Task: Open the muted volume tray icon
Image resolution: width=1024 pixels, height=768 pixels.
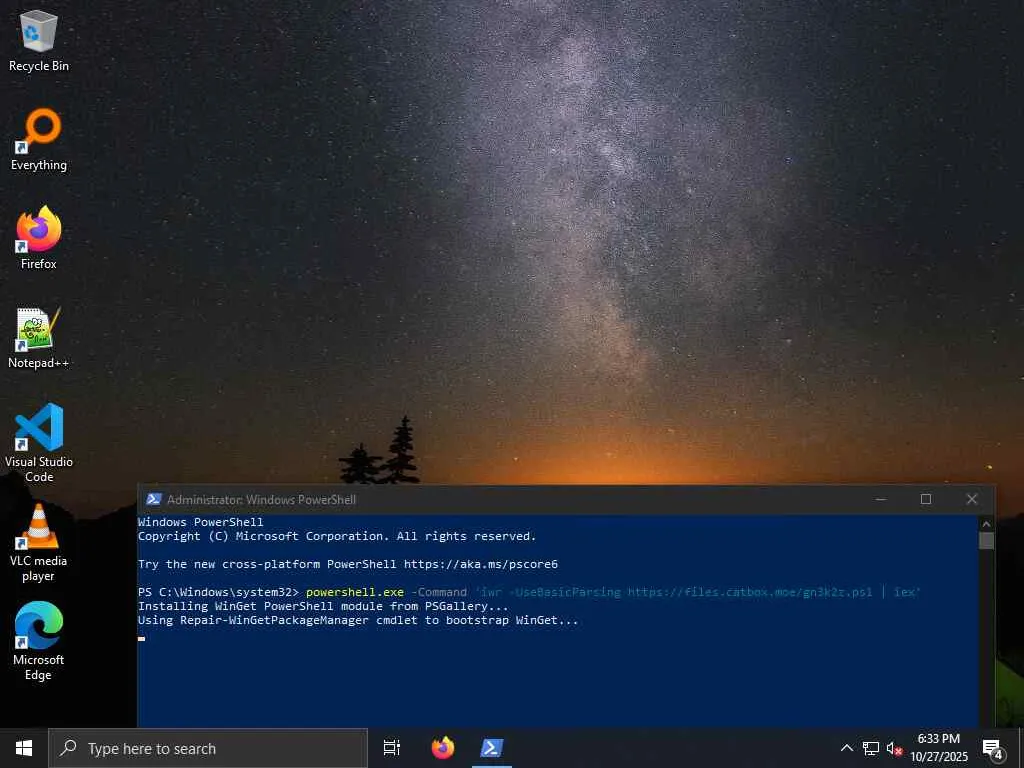Action: click(x=894, y=748)
